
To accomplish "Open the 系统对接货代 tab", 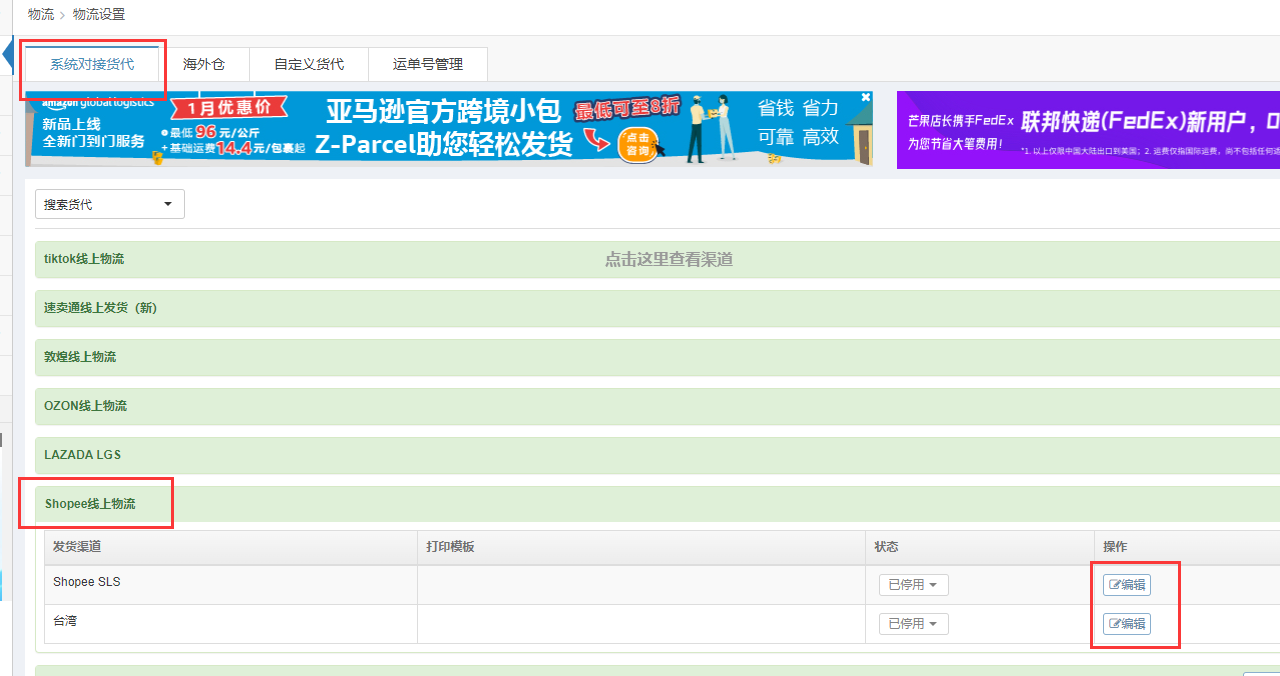I will [x=92, y=64].
